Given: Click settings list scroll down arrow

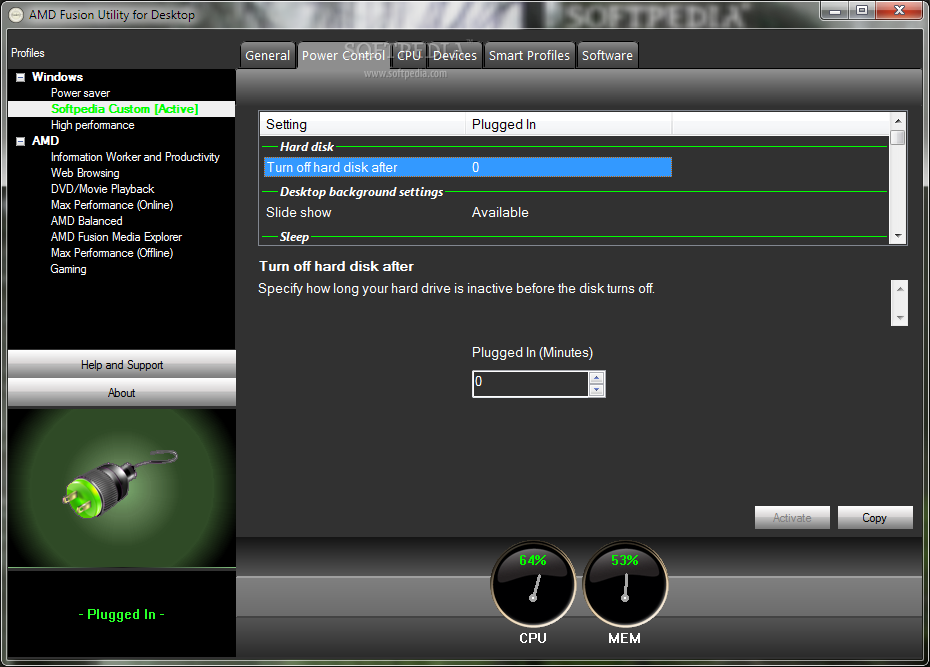Looking at the screenshot, I should (898, 236).
